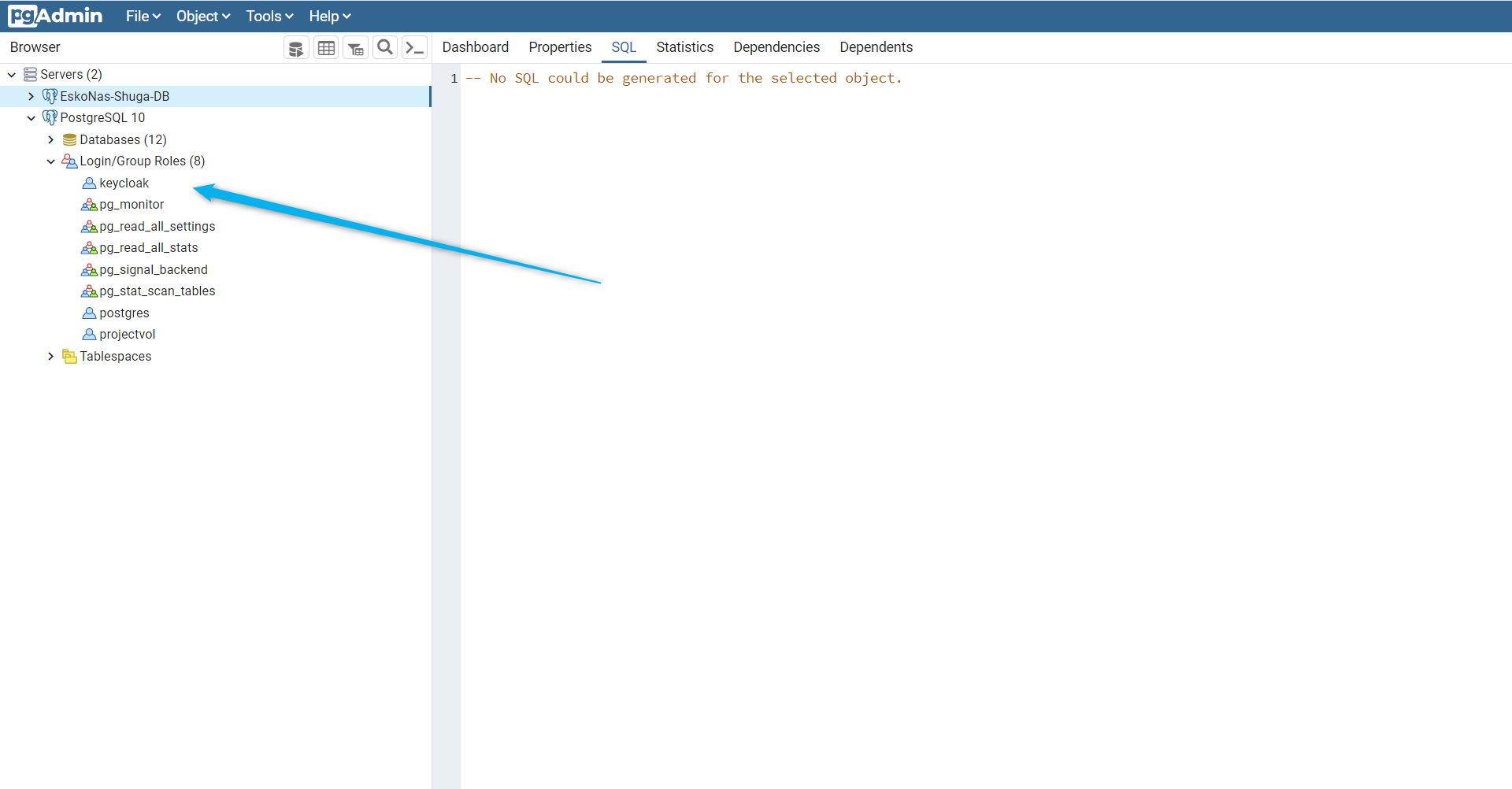Image resolution: width=1512 pixels, height=789 pixels.
Task: Switch to the Dependents tab
Action: 876,47
